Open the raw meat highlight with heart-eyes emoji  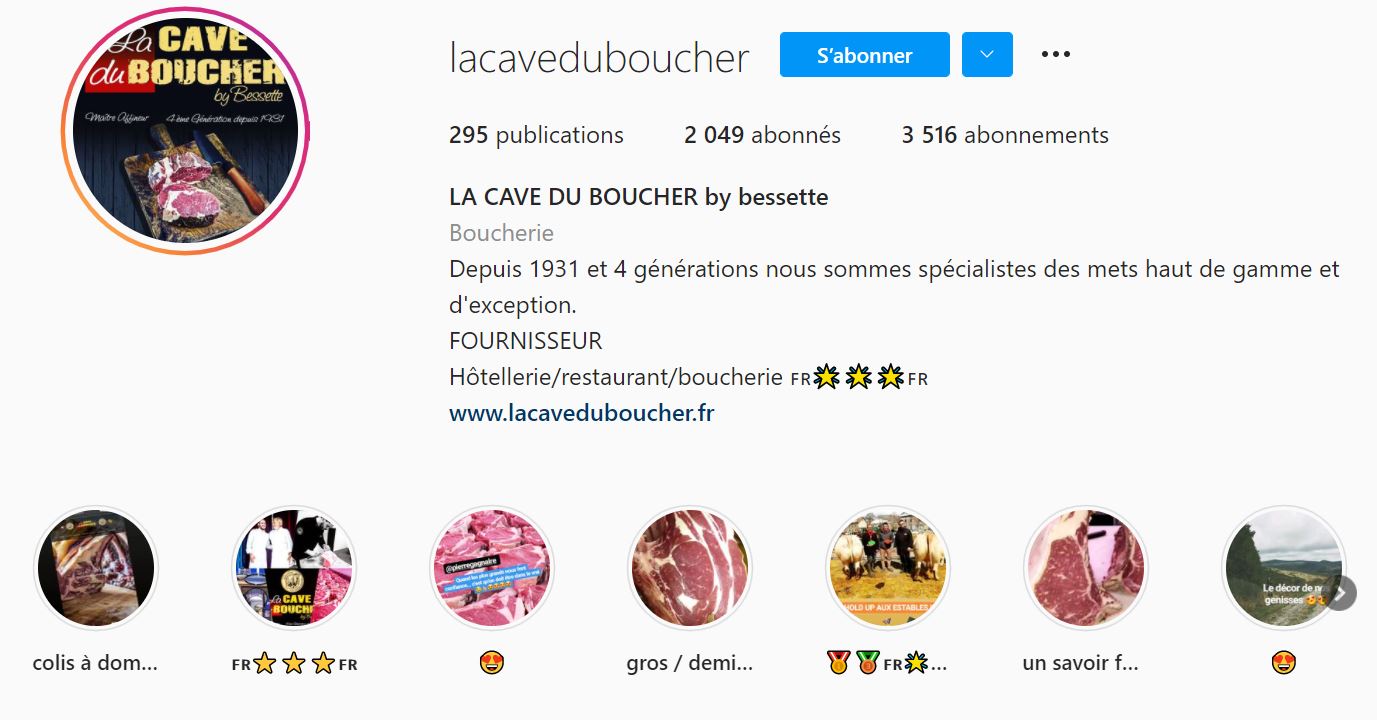tap(492, 568)
